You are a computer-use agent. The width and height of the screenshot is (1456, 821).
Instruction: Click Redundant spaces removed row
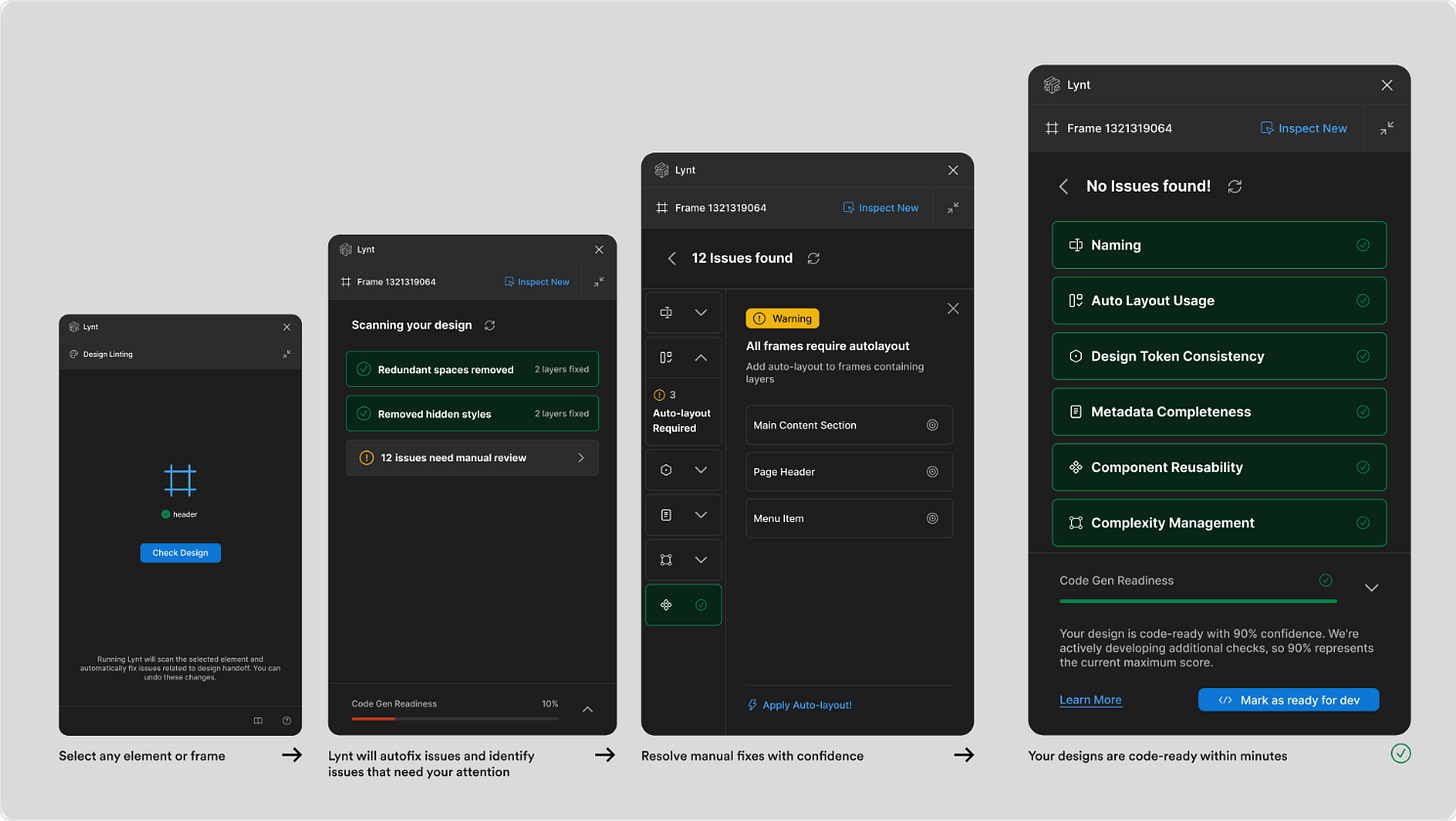[472, 369]
